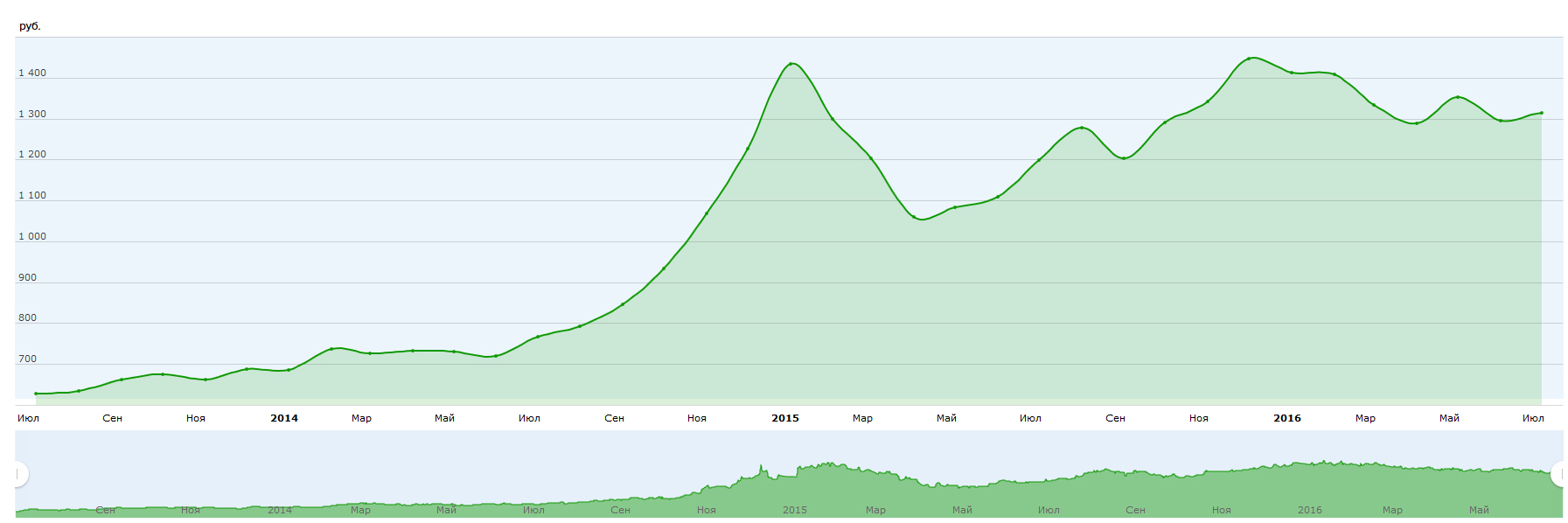The width and height of the screenshot is (1568, 523).
Task: Click the 1 000 value axis label
Action: (32, 237)
